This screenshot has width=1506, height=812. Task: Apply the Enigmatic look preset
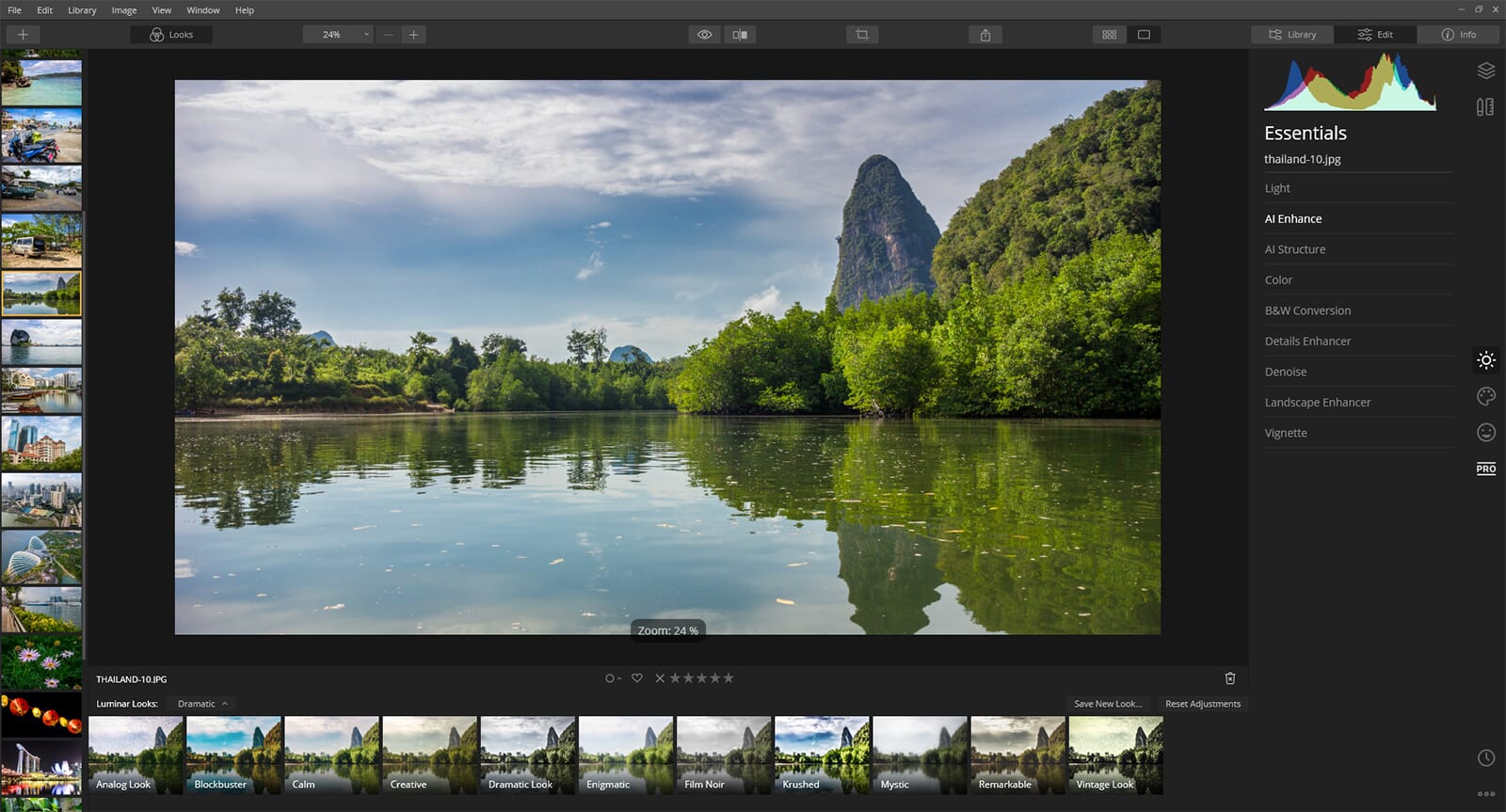pyautogui.click(x=626, y=756)
